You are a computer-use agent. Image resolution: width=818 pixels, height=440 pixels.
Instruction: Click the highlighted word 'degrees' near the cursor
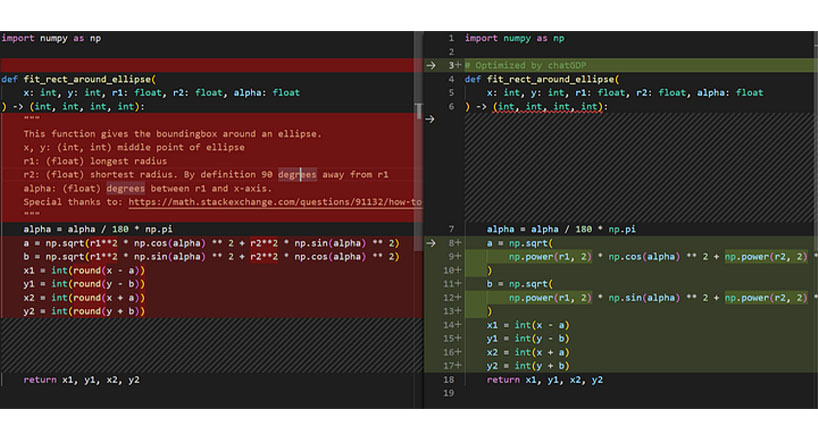297,174
